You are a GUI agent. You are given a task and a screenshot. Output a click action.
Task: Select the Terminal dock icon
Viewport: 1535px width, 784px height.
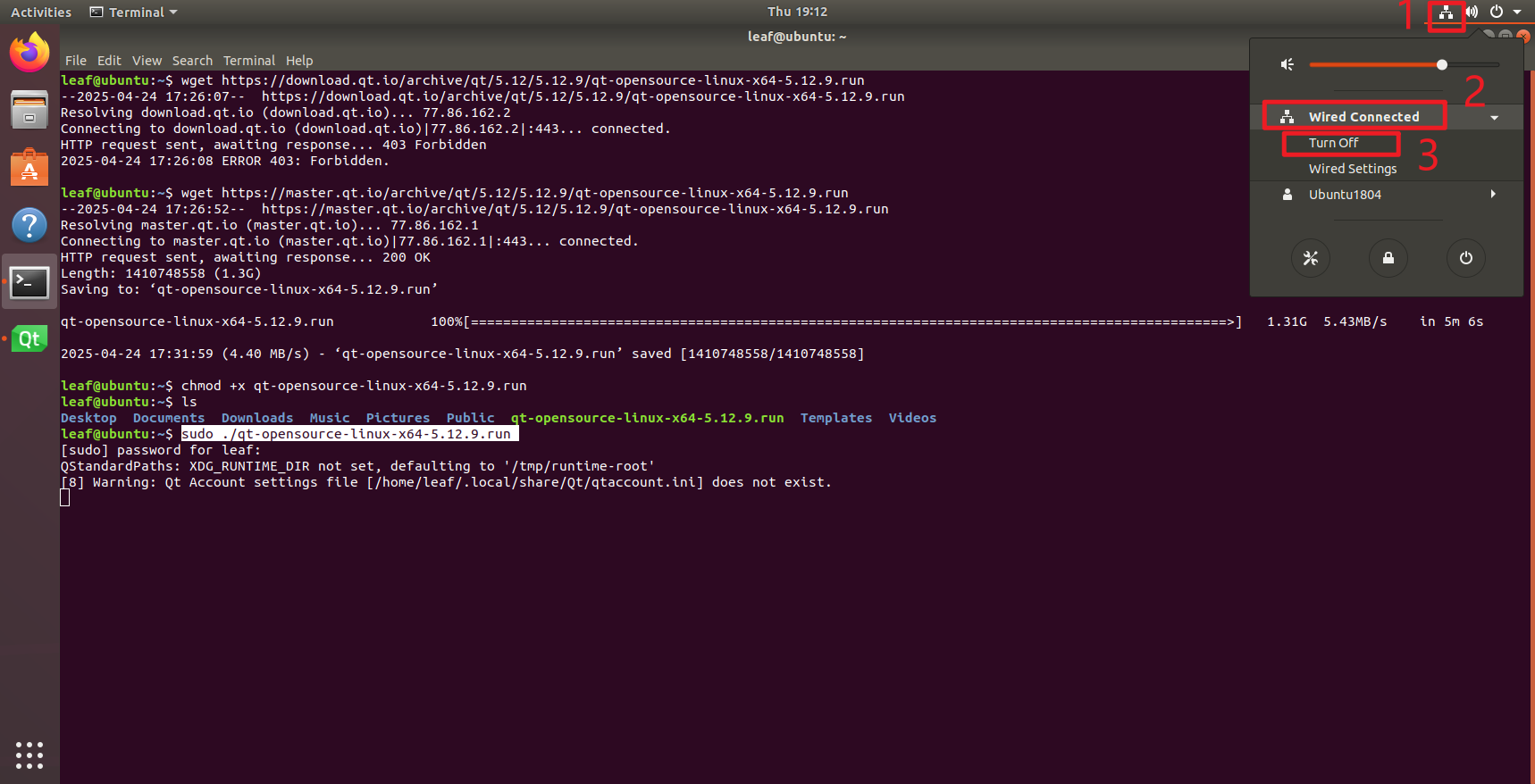coord(29,282)
